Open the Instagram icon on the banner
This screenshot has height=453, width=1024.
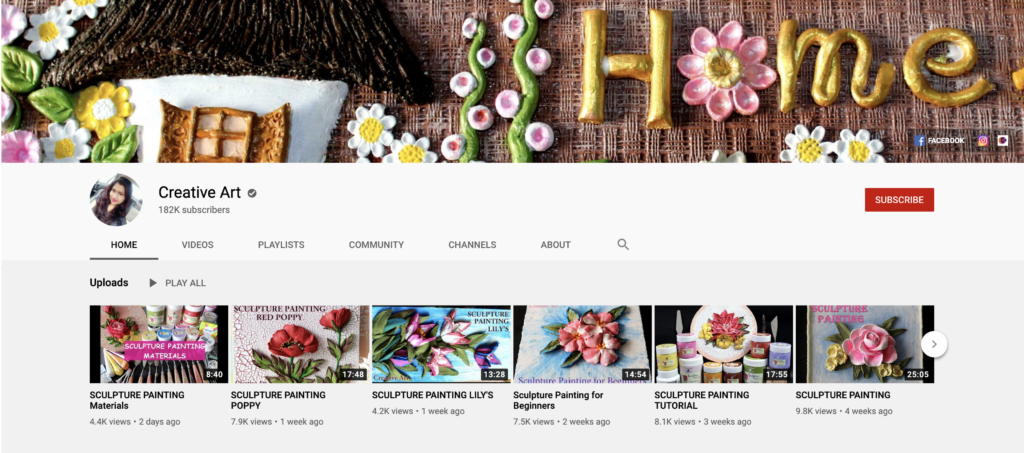(983, 141)
